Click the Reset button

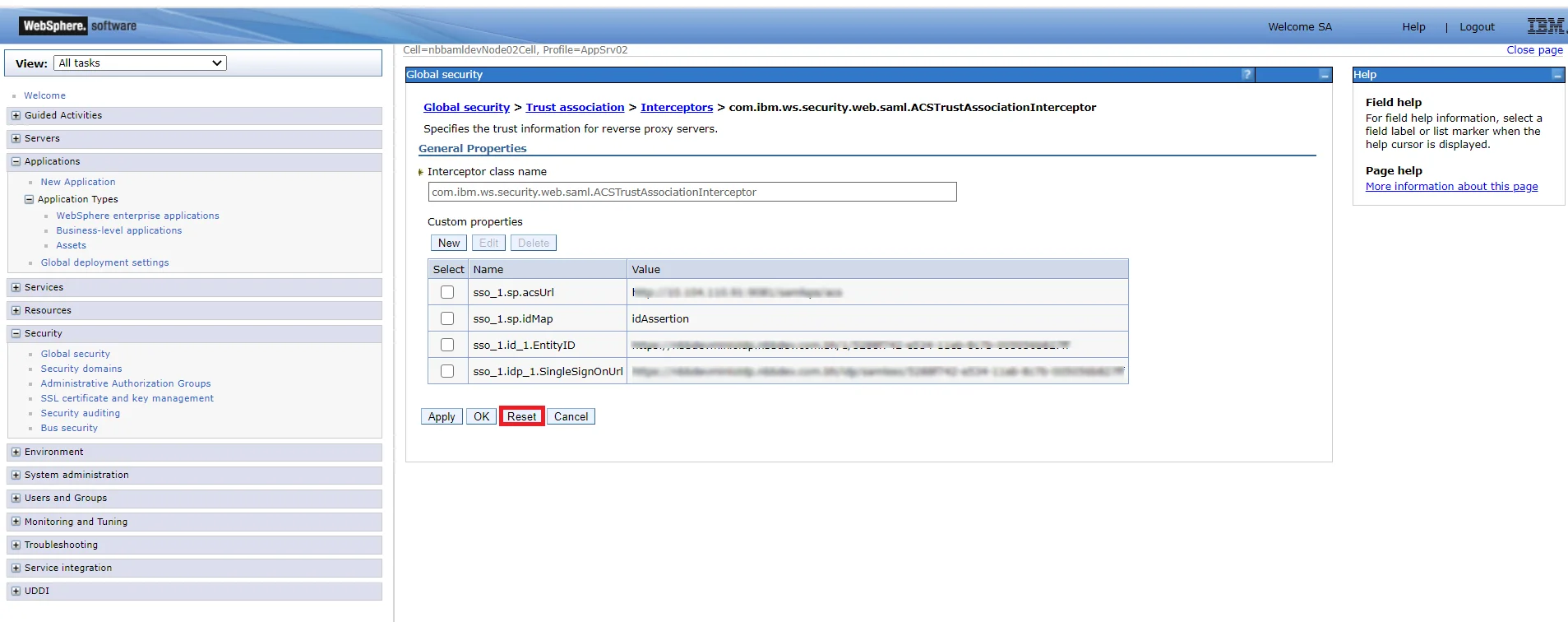(x=521, y=416)
